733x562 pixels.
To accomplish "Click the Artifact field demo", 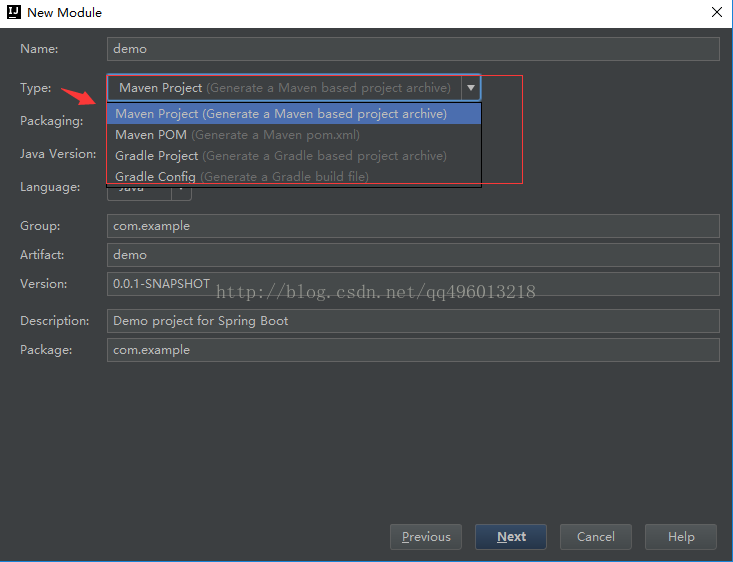I will [x=413, y=255].
